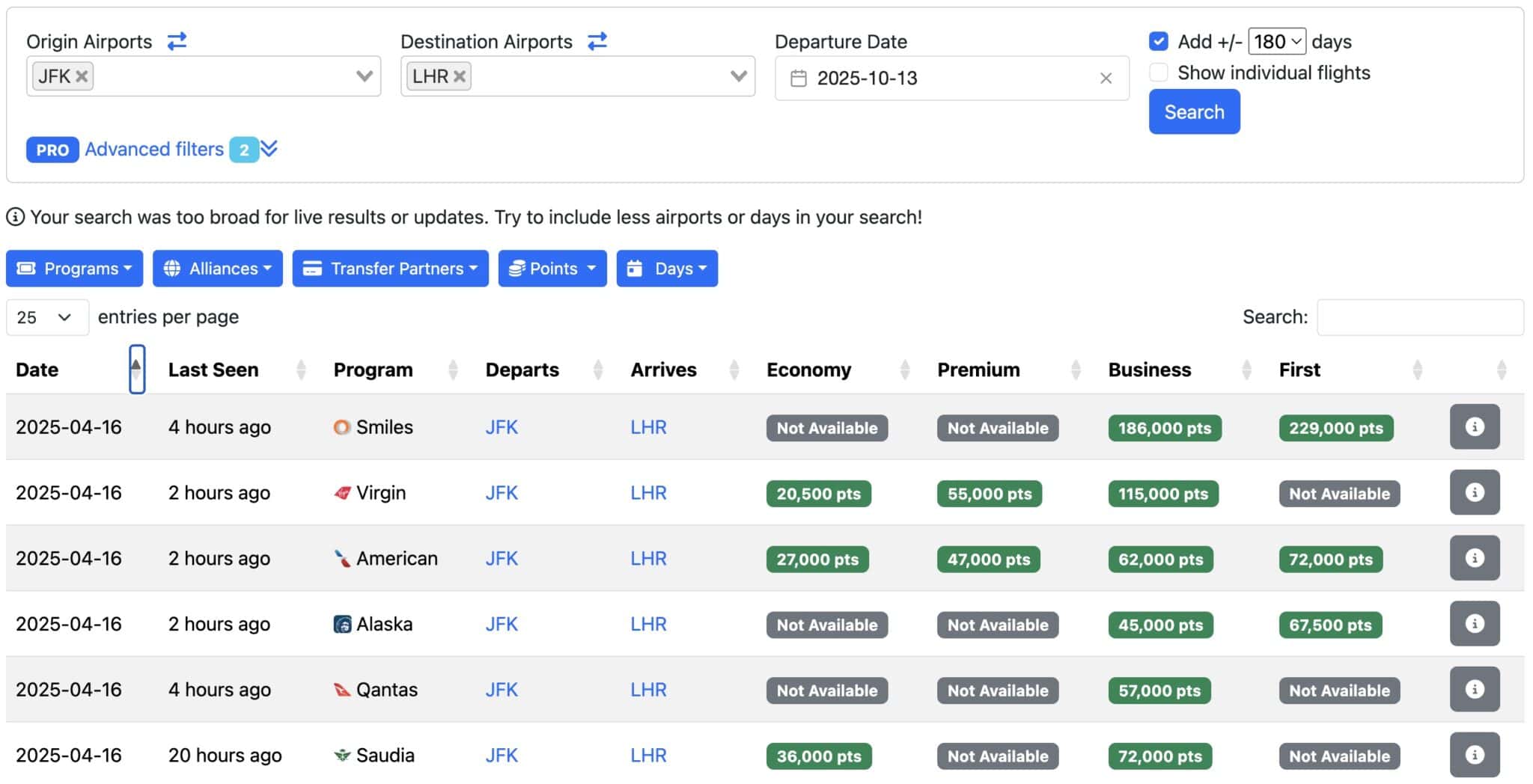Click the info circle beside the broad search warning
This screenshot has width=1533, height=784.
click(x=15, y=218)
